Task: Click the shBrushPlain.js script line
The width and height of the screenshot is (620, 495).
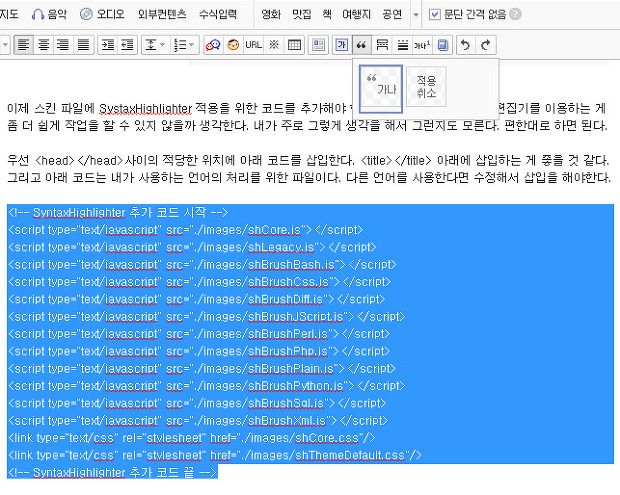Action: [202, 369]
